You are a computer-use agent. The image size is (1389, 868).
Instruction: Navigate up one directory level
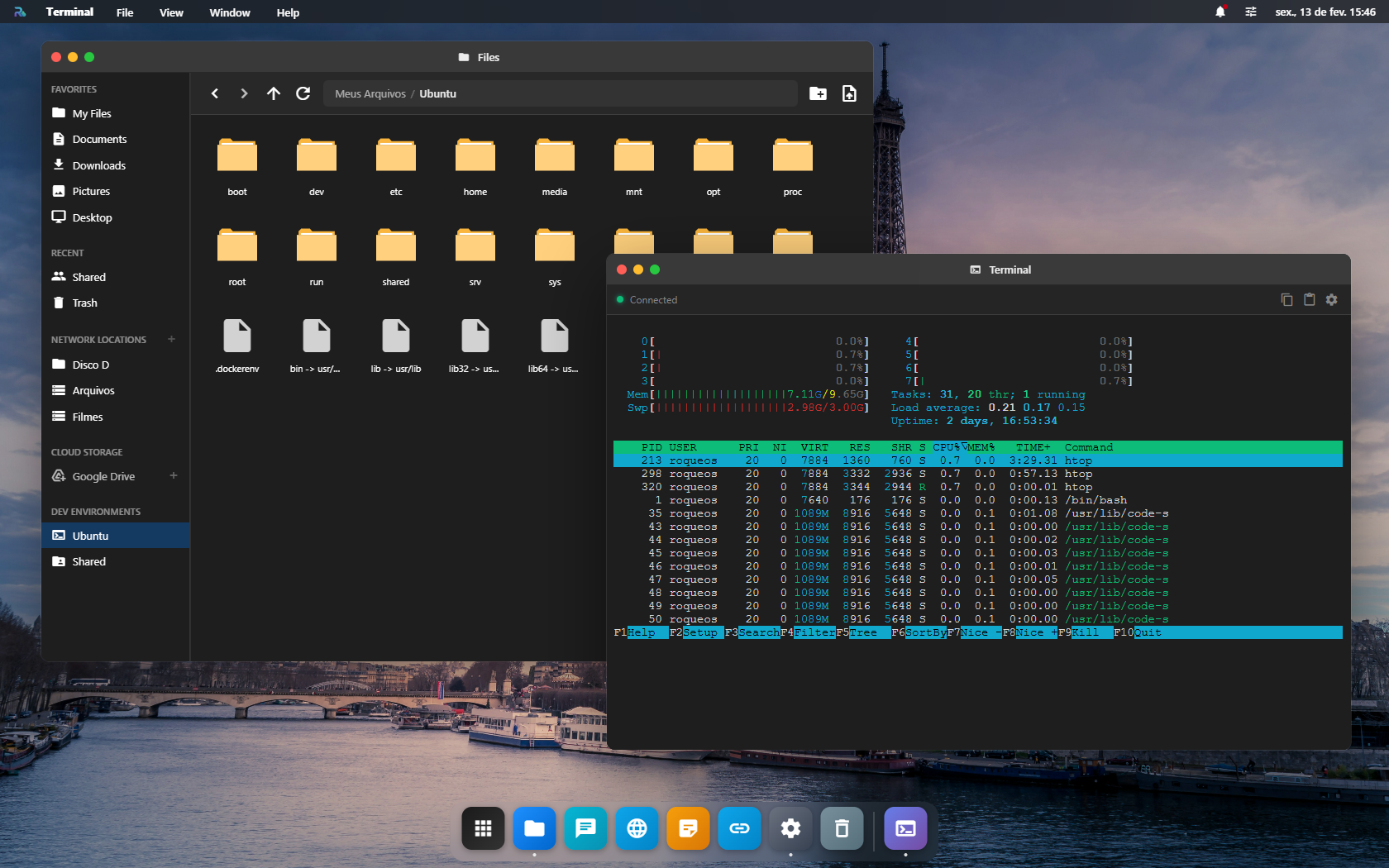[274, 93]
